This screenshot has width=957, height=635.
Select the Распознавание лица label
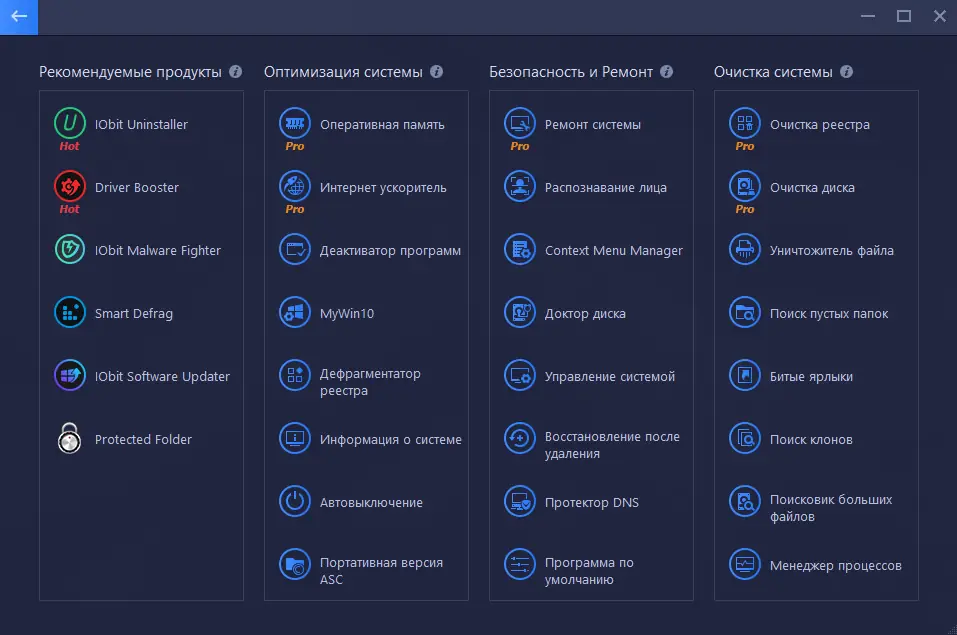pos(605,187)
